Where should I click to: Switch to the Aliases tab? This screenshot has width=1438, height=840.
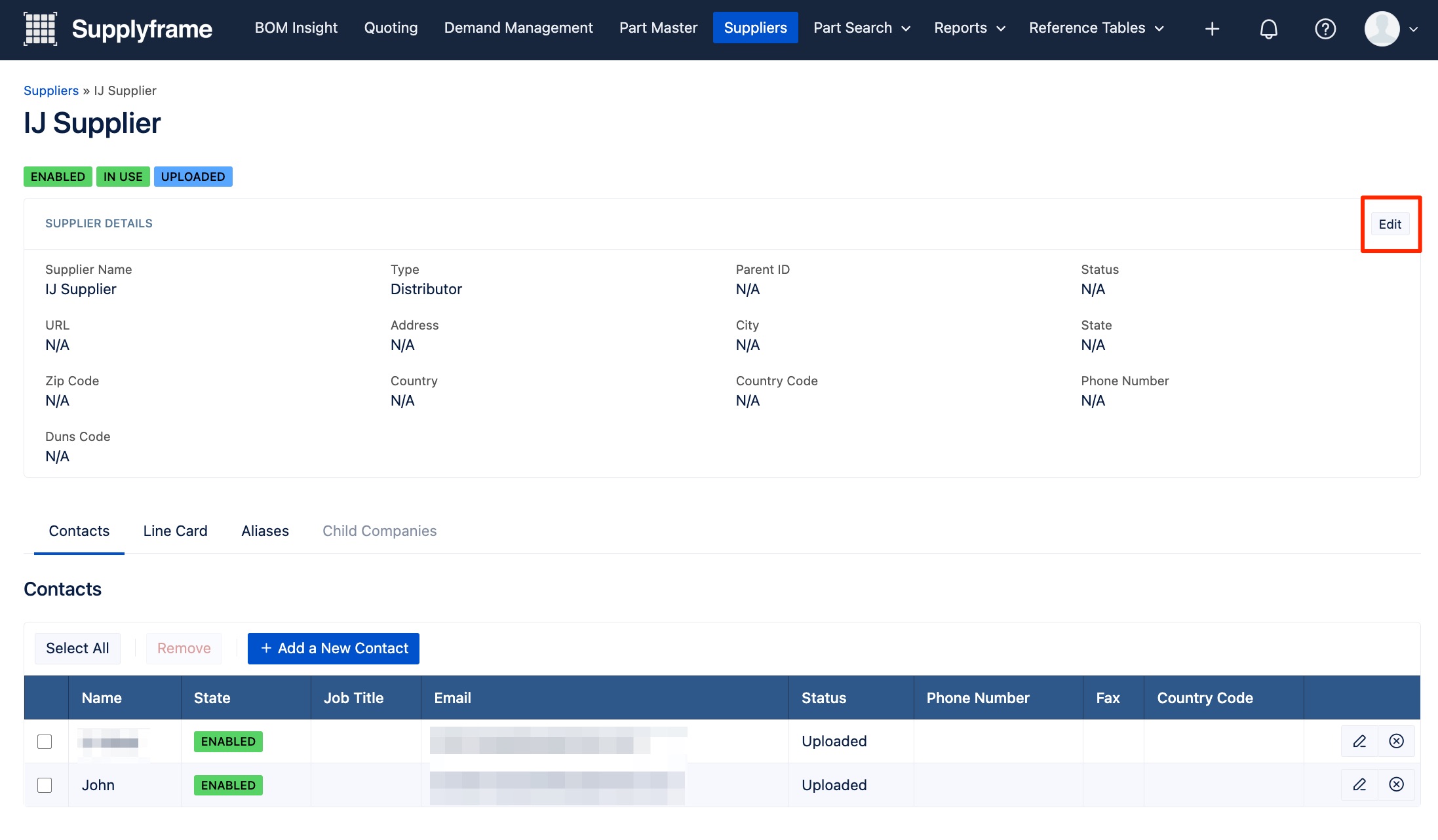click(x=265, y=531)
